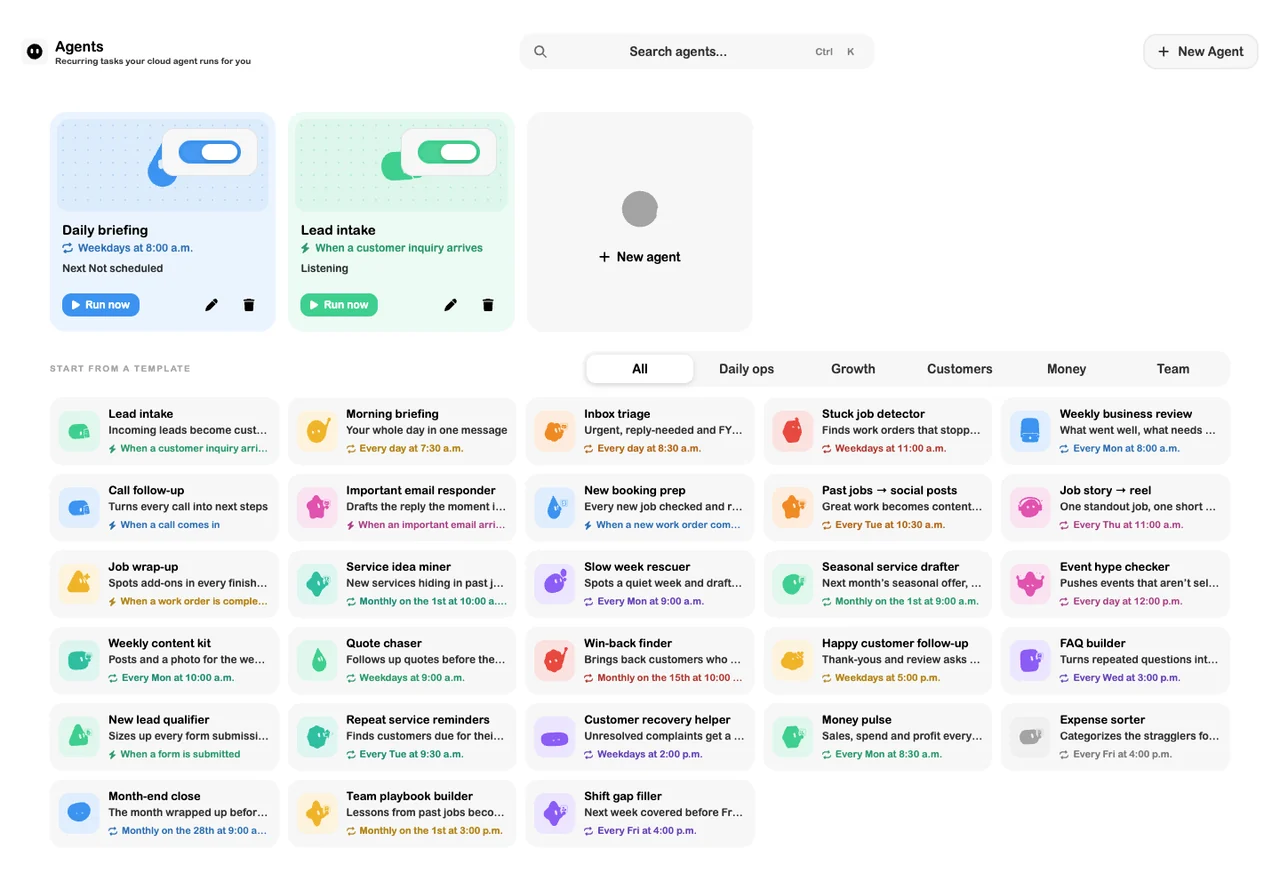
Task: Click the empty New agent card
Action: [640, 222]
